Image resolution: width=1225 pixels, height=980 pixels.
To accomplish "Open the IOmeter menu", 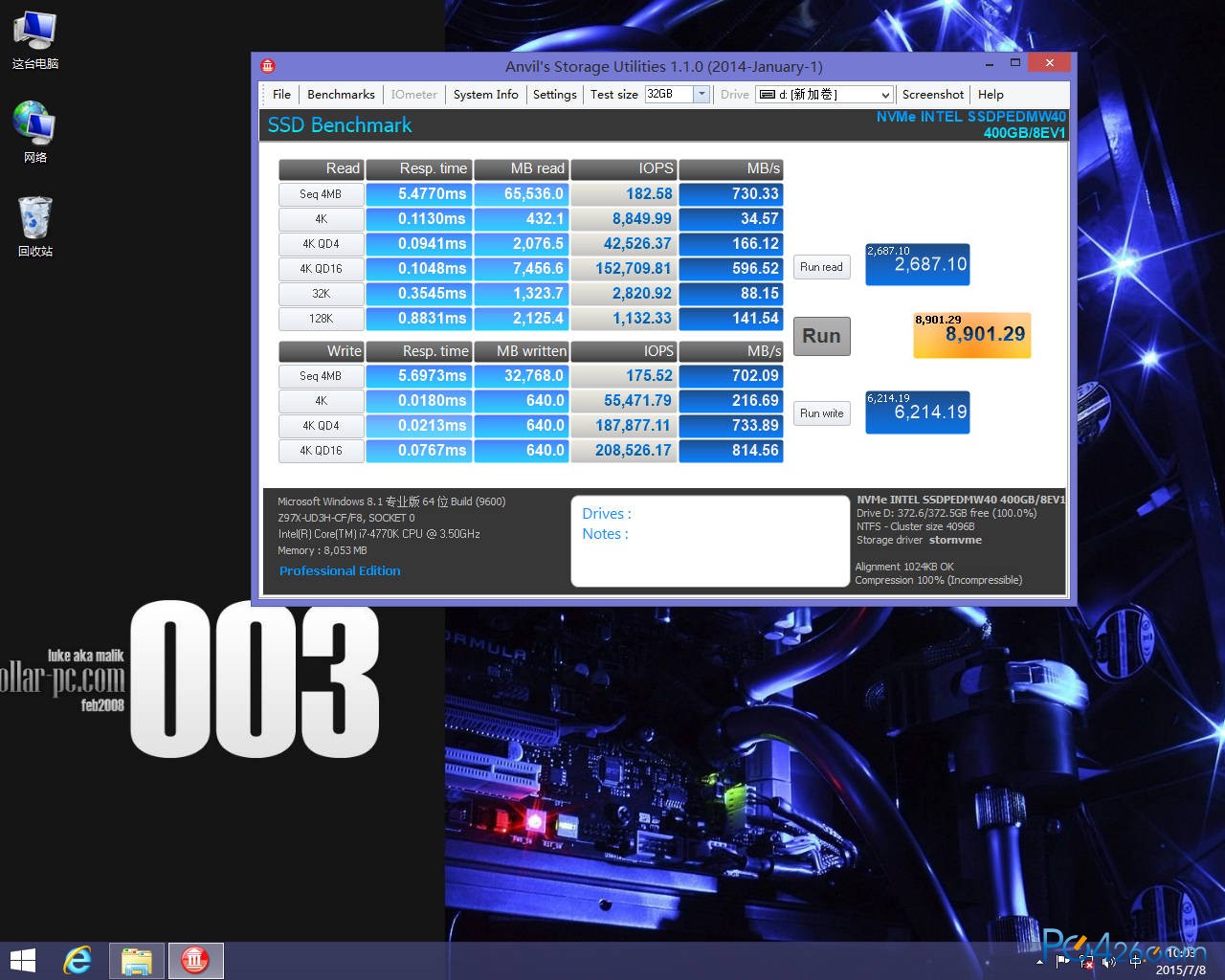I will [x=413, y=94].
